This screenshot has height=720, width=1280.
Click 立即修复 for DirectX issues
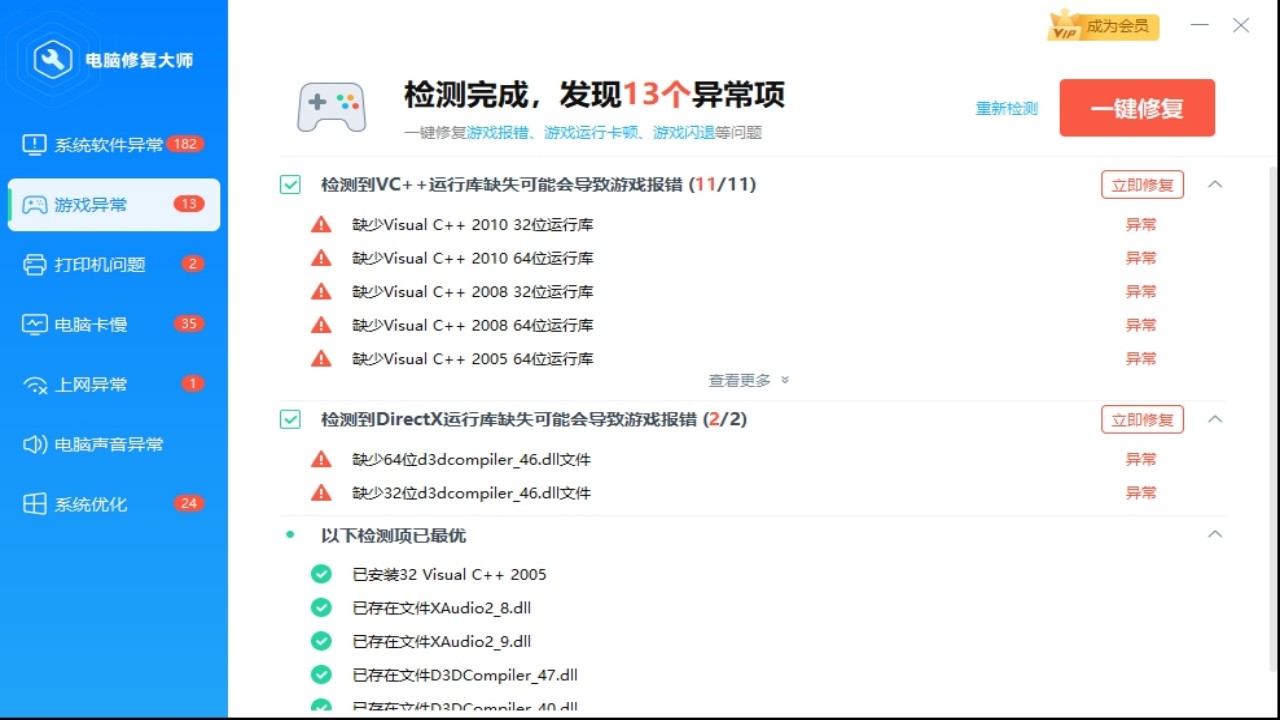(1142, 419)
